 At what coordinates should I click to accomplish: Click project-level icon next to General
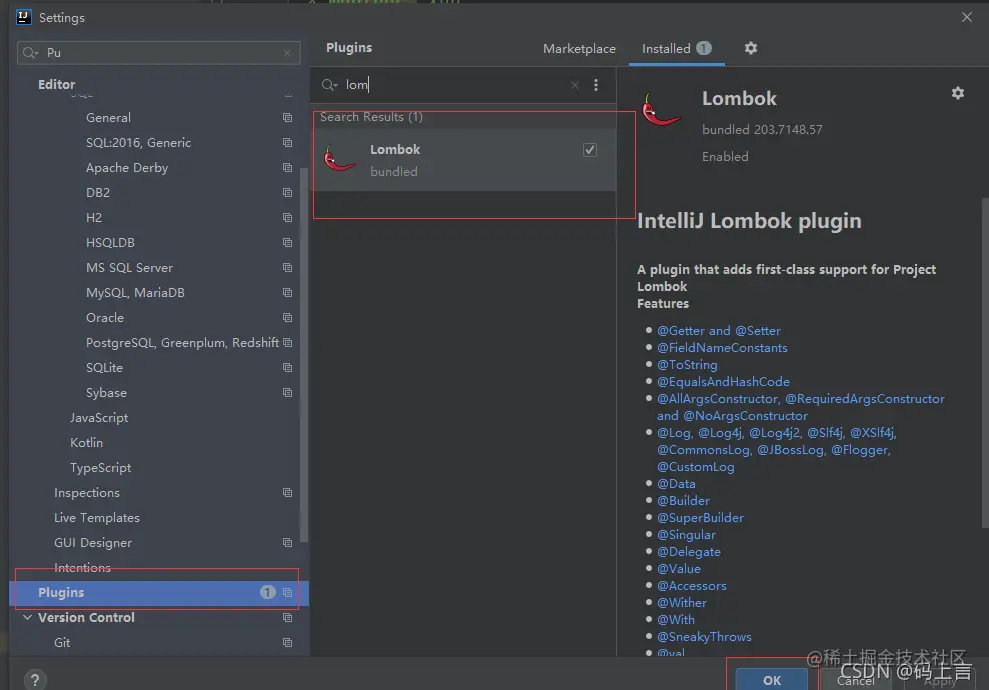[x=288, y=118]
